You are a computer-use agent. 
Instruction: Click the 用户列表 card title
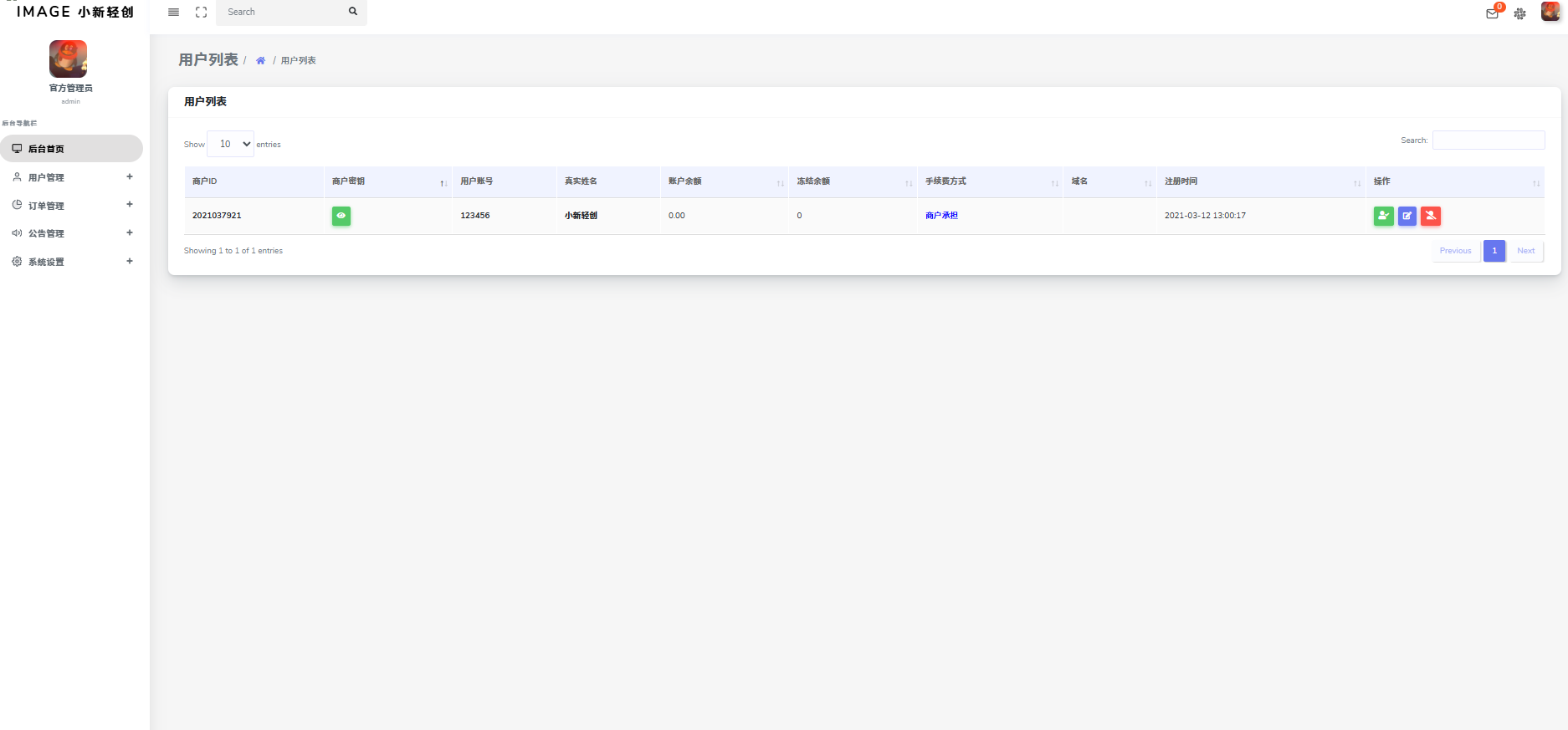point(205,101)
